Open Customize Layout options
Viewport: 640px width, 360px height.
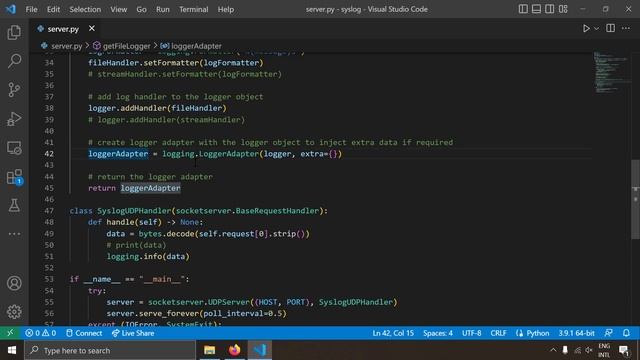(x=563, y=9)
